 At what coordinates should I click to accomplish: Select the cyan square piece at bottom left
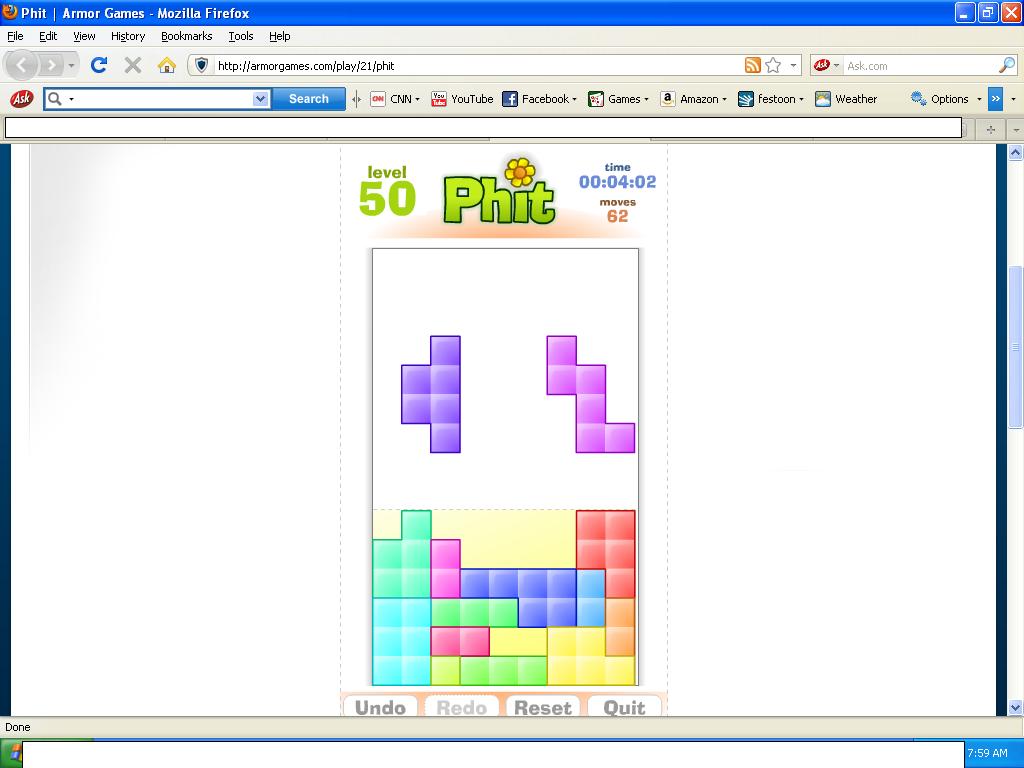point(402,641)
